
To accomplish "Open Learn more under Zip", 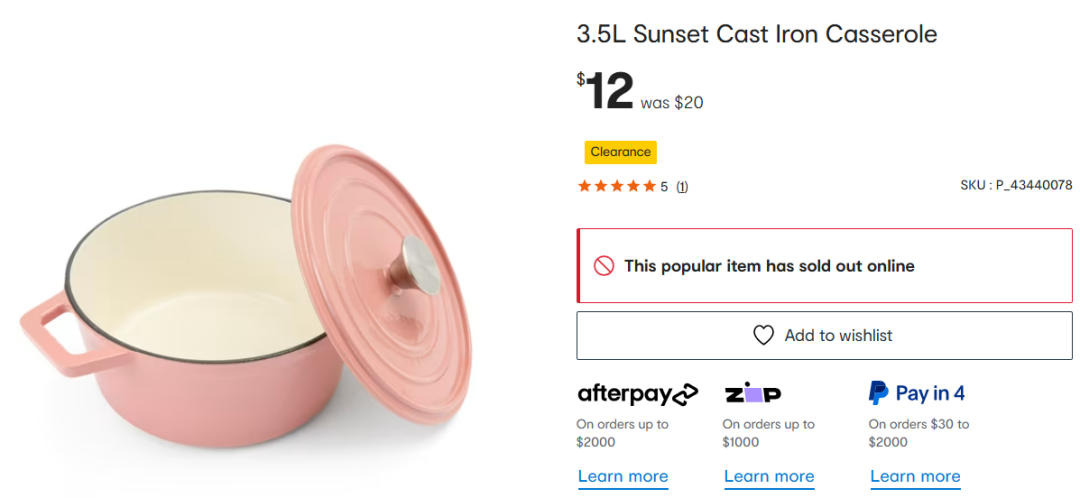I will 769,476.
